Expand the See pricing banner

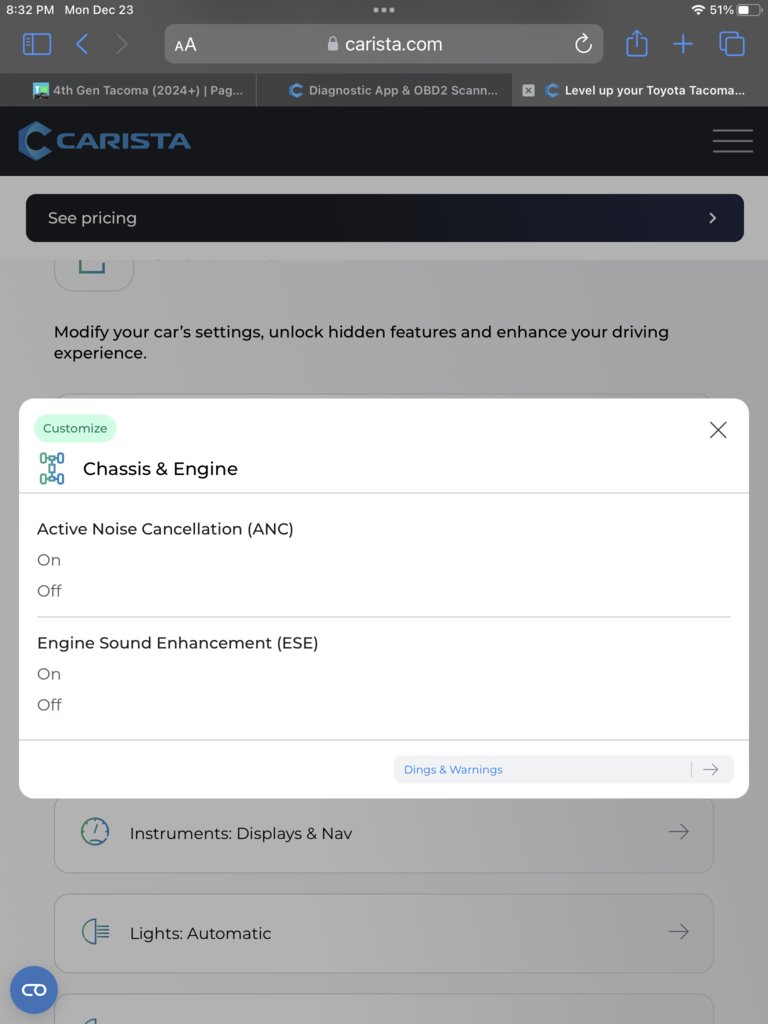click(385, 218)
